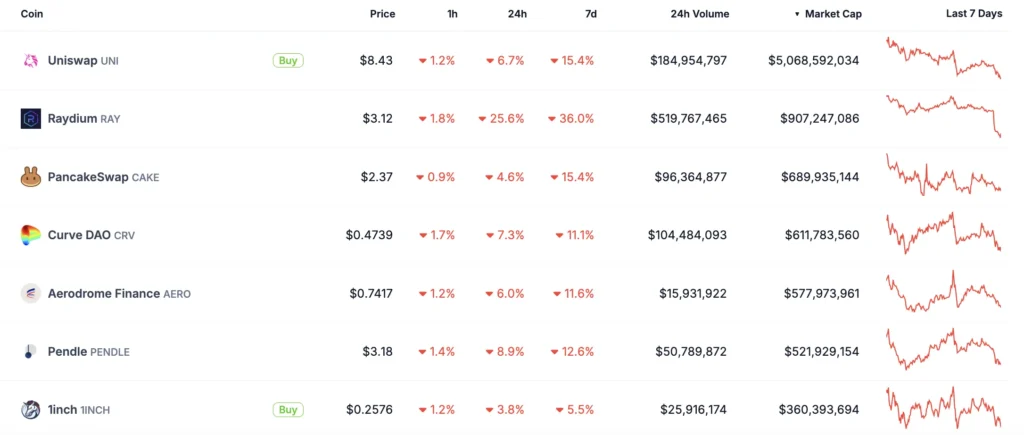The width and height of the screenshot is (1024, 435).
Task: Click the 1inch coin logo icon
Action: [x=31, y=410]
